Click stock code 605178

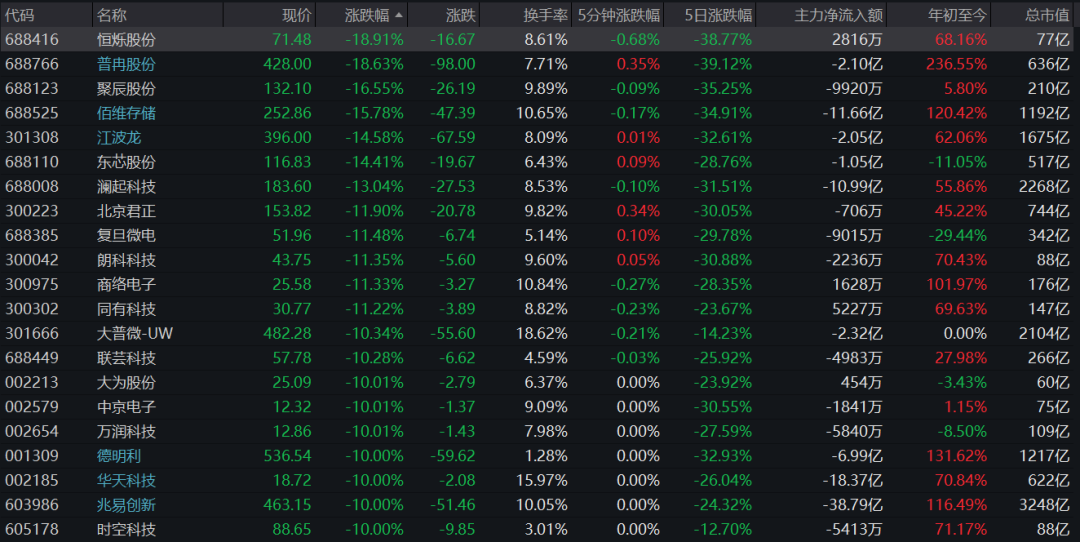32,530
